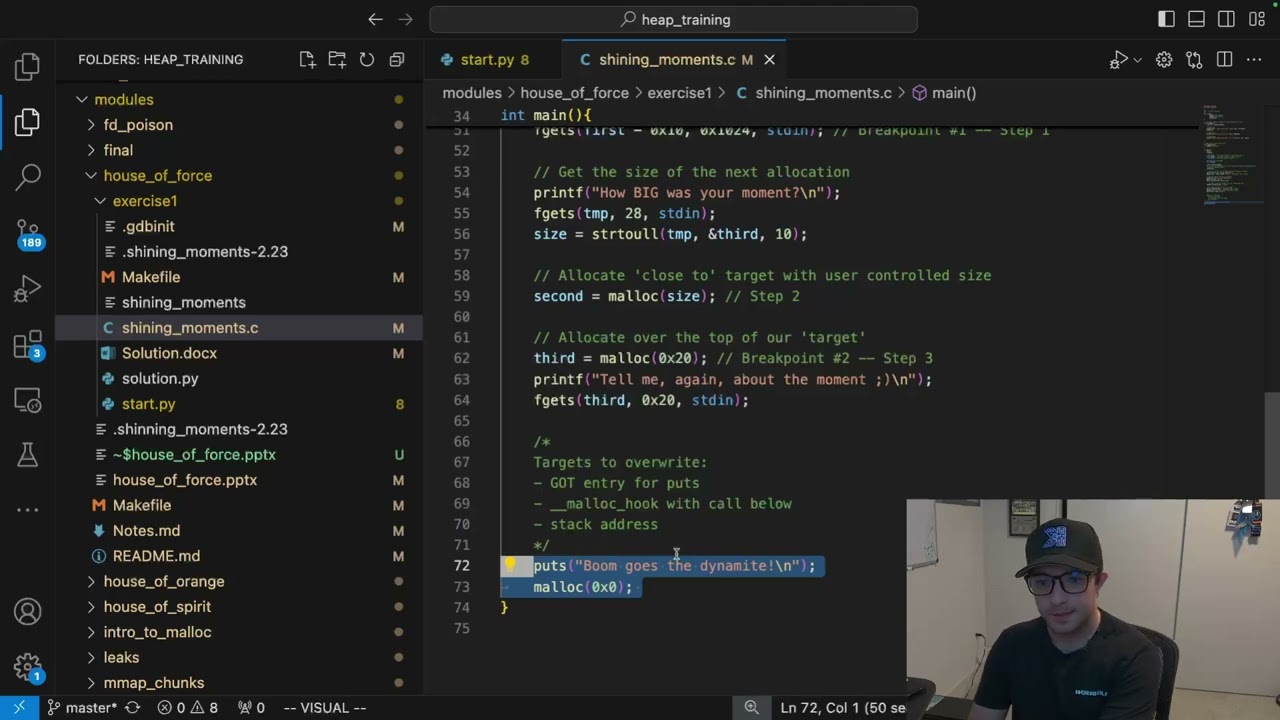
Task: Toggle primary side bar visibility
Action: (1166, 19)
